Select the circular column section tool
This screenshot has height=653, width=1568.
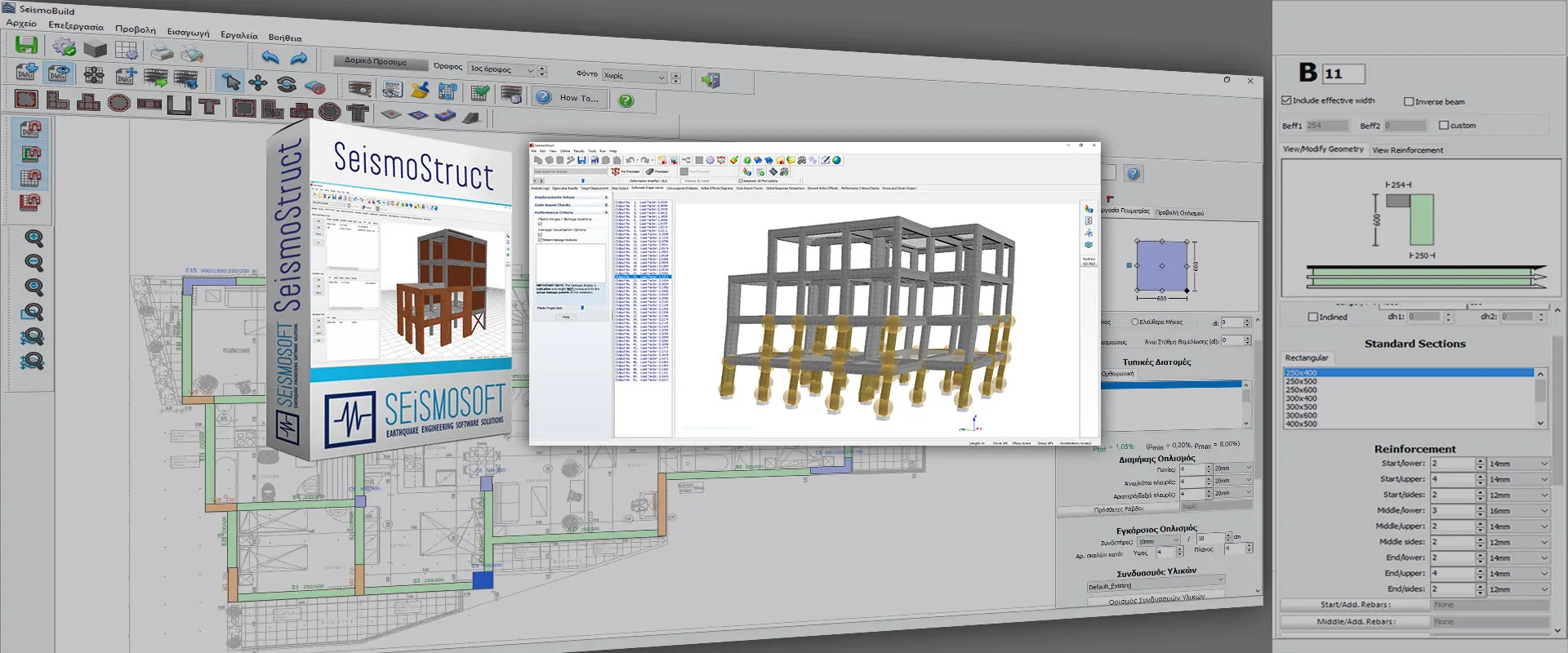tap(119, 104)
